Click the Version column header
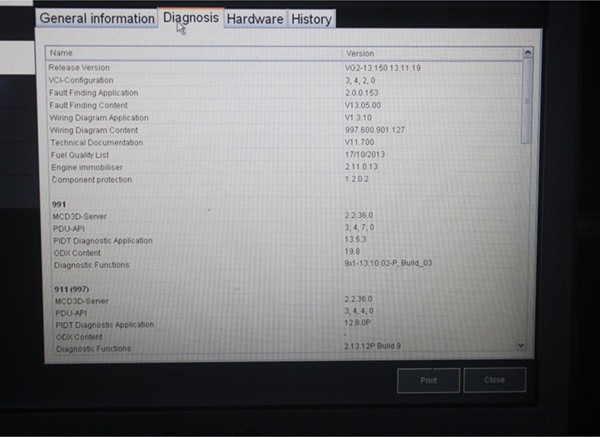Screen dimensions: 600x437 click(430, 53)
